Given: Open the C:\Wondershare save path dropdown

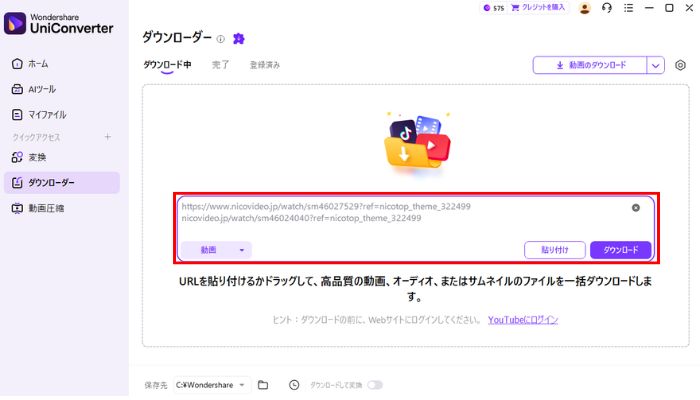Looking at the screenshot, I should (x=210, y=385).
